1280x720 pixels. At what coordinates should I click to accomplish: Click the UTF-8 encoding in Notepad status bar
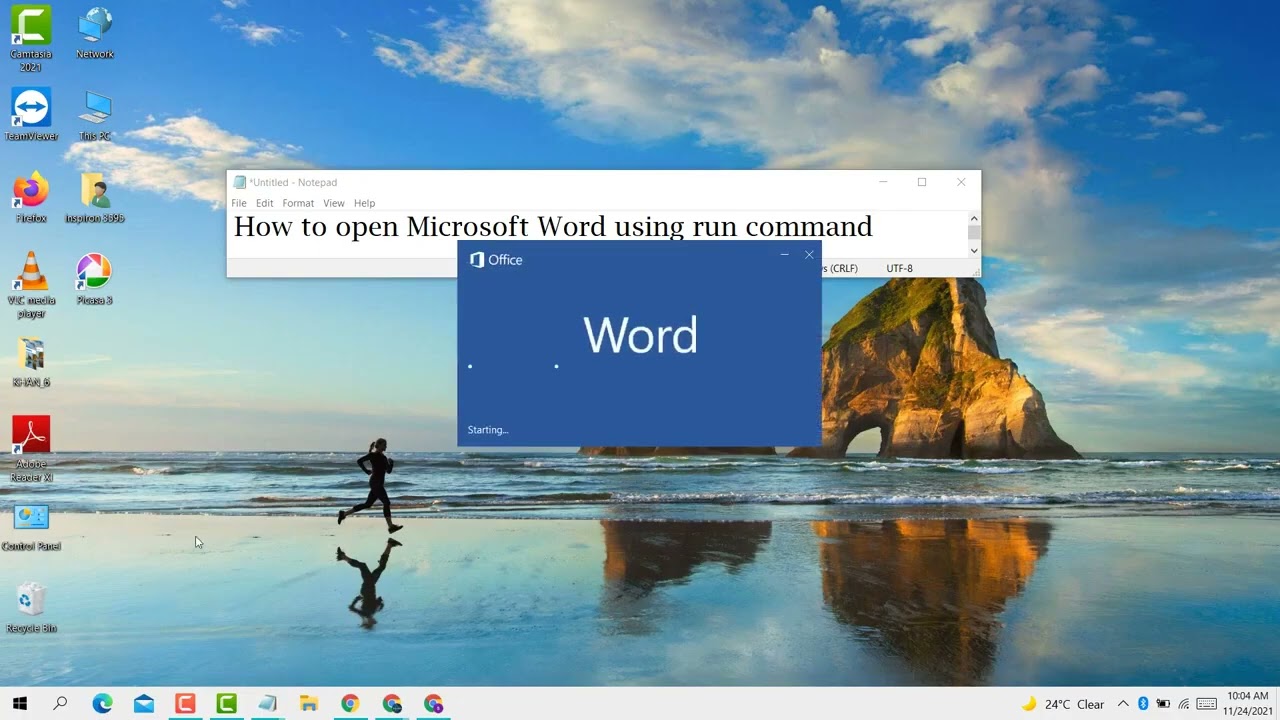[899, 268]
